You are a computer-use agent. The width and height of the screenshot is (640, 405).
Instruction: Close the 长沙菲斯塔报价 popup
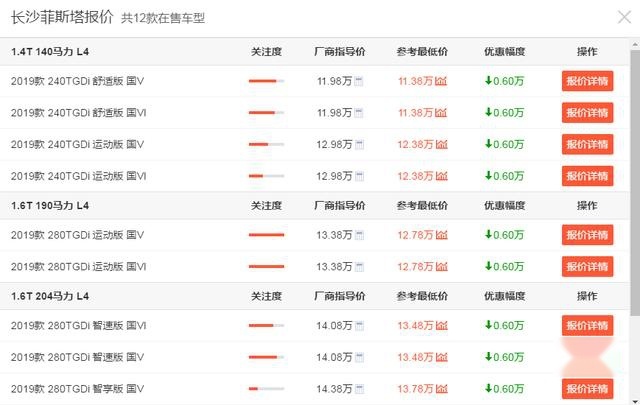(x=624, y=17)
